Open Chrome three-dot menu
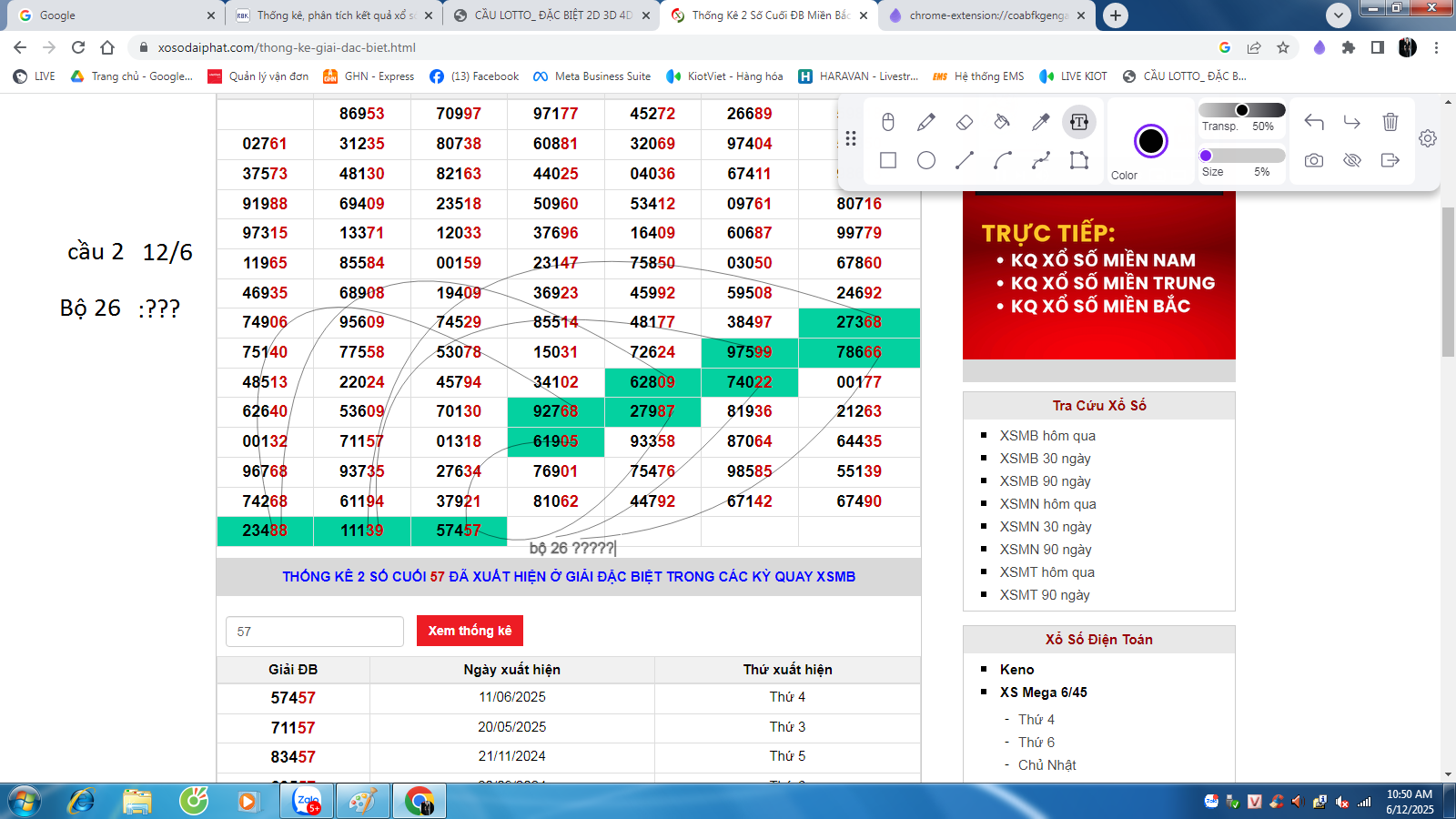1456x819 pixels. pyautogui.click(x=1437, y=47)
